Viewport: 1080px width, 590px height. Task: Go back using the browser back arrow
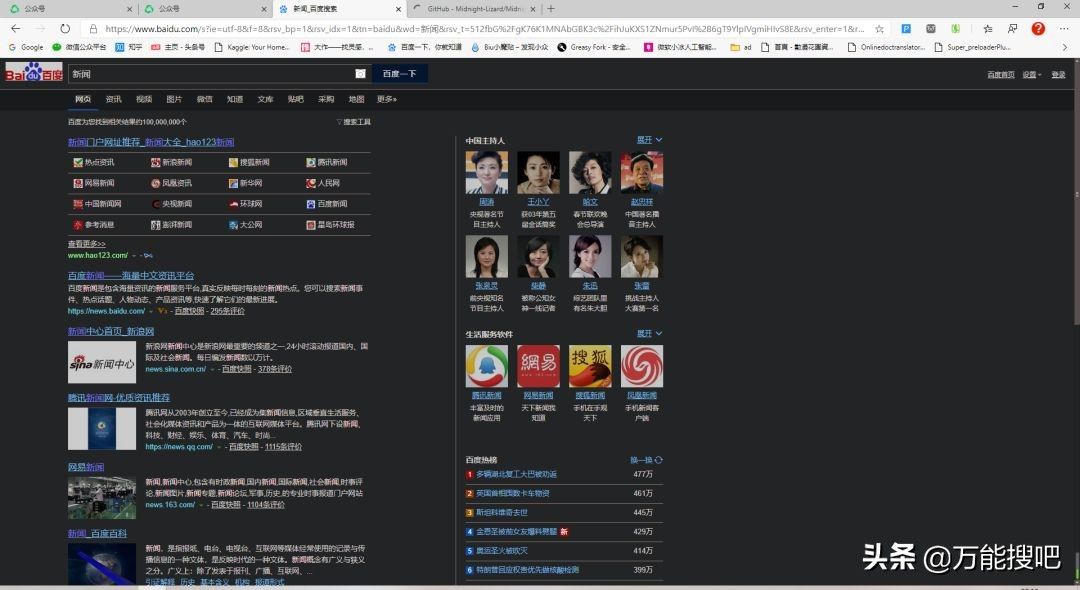pyautogui.click(x=16, y=29)
